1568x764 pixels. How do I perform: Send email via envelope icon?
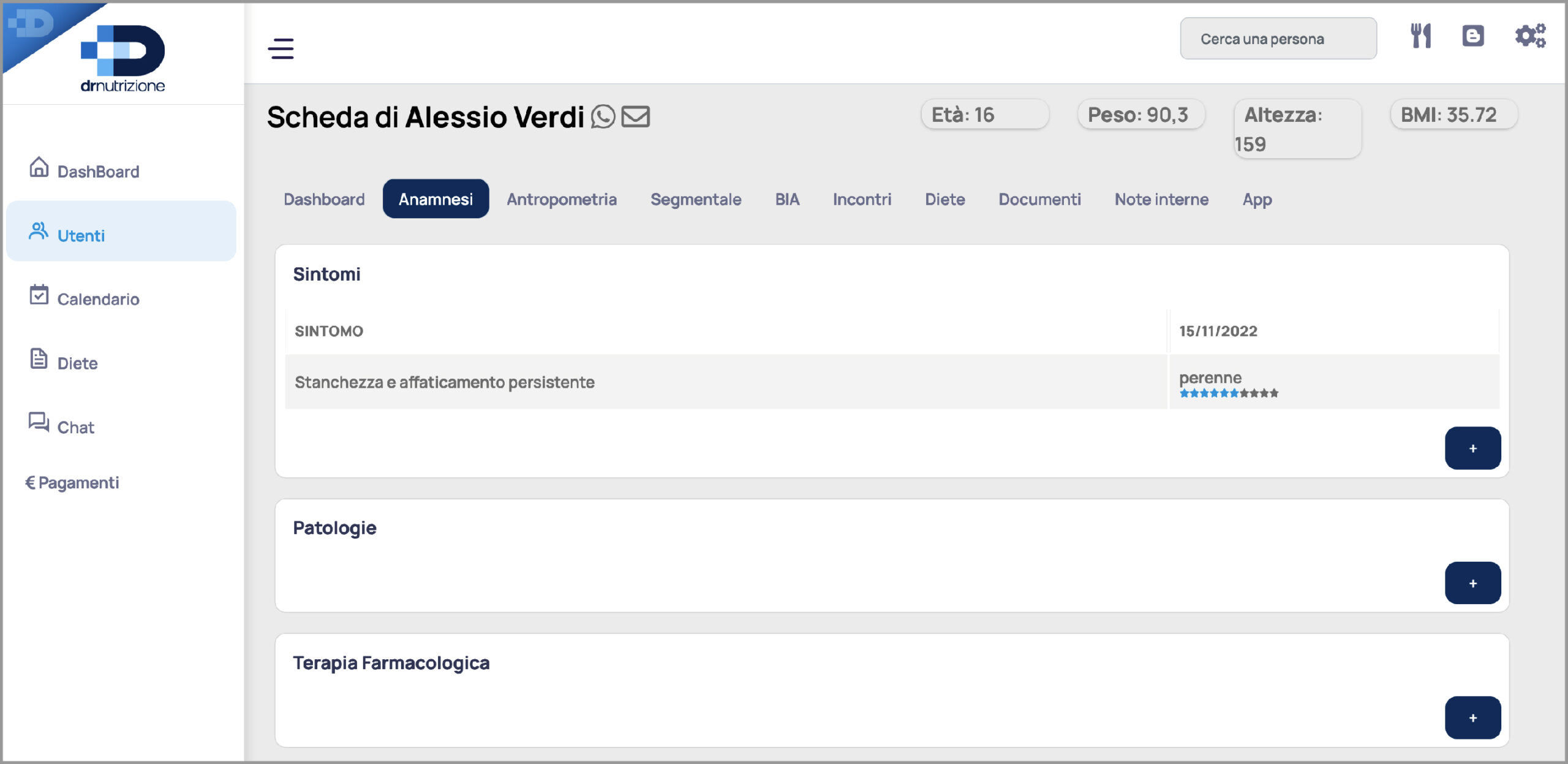click(636, 116)
